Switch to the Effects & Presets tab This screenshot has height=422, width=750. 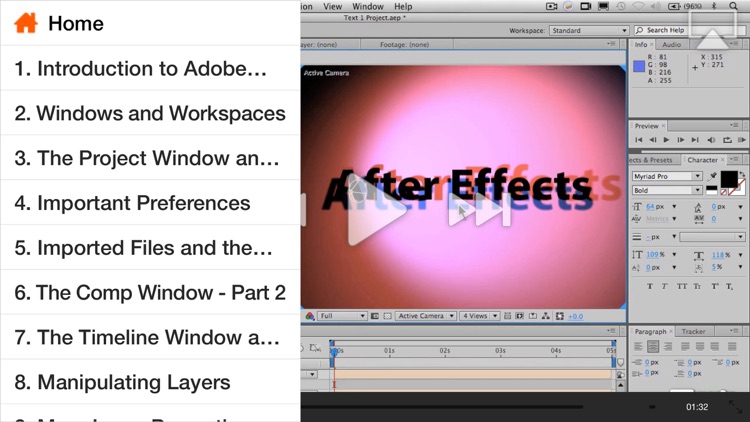(651, 160)
